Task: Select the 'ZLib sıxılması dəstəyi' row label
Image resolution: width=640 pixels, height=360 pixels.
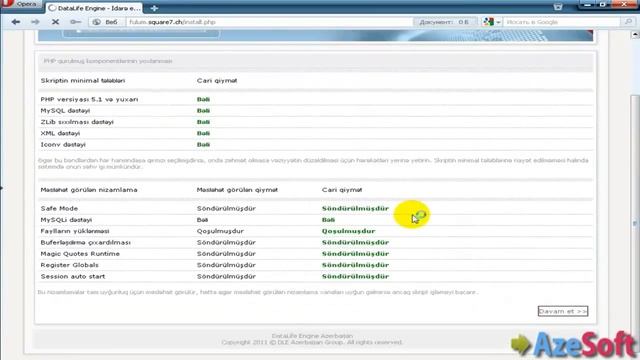Action: 77,122
